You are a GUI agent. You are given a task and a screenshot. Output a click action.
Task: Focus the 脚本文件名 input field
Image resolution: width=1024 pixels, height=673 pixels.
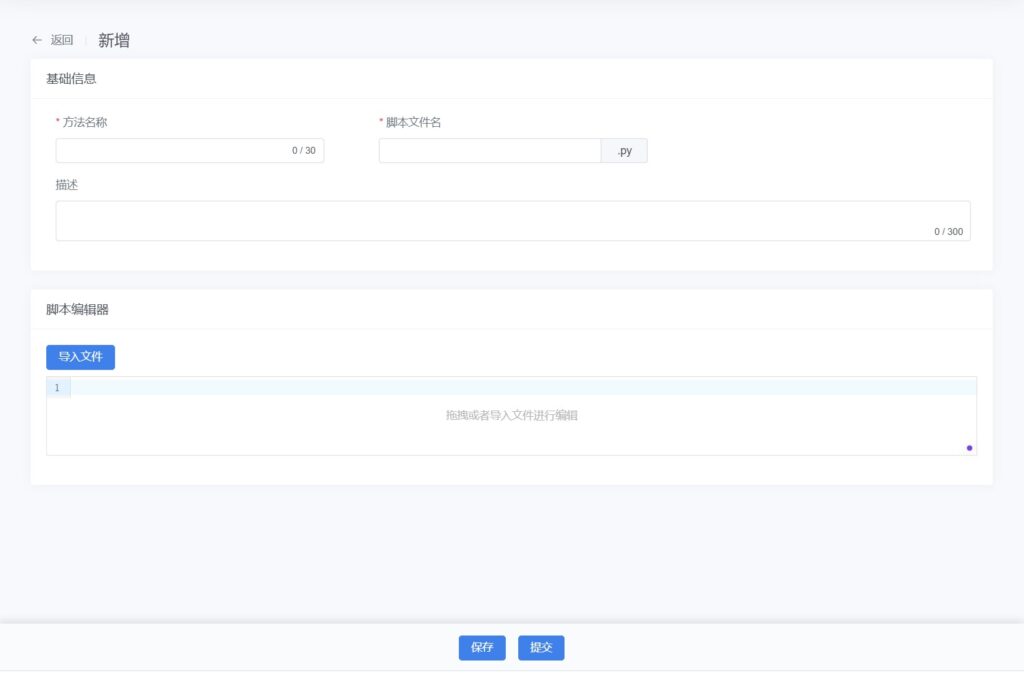(490, 151)
